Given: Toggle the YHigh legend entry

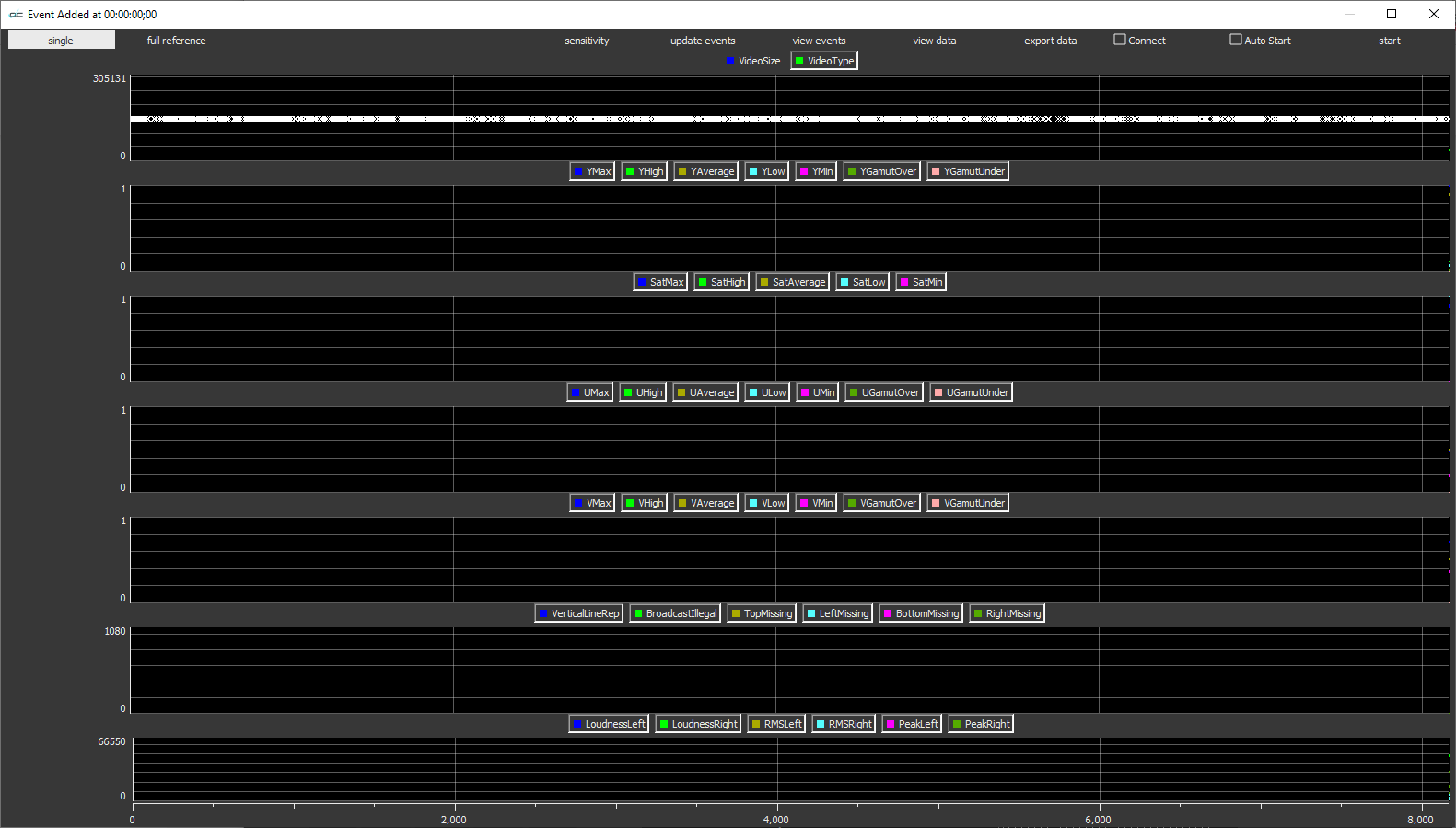Looking at the screenshot, I should (x=645, y=171).
